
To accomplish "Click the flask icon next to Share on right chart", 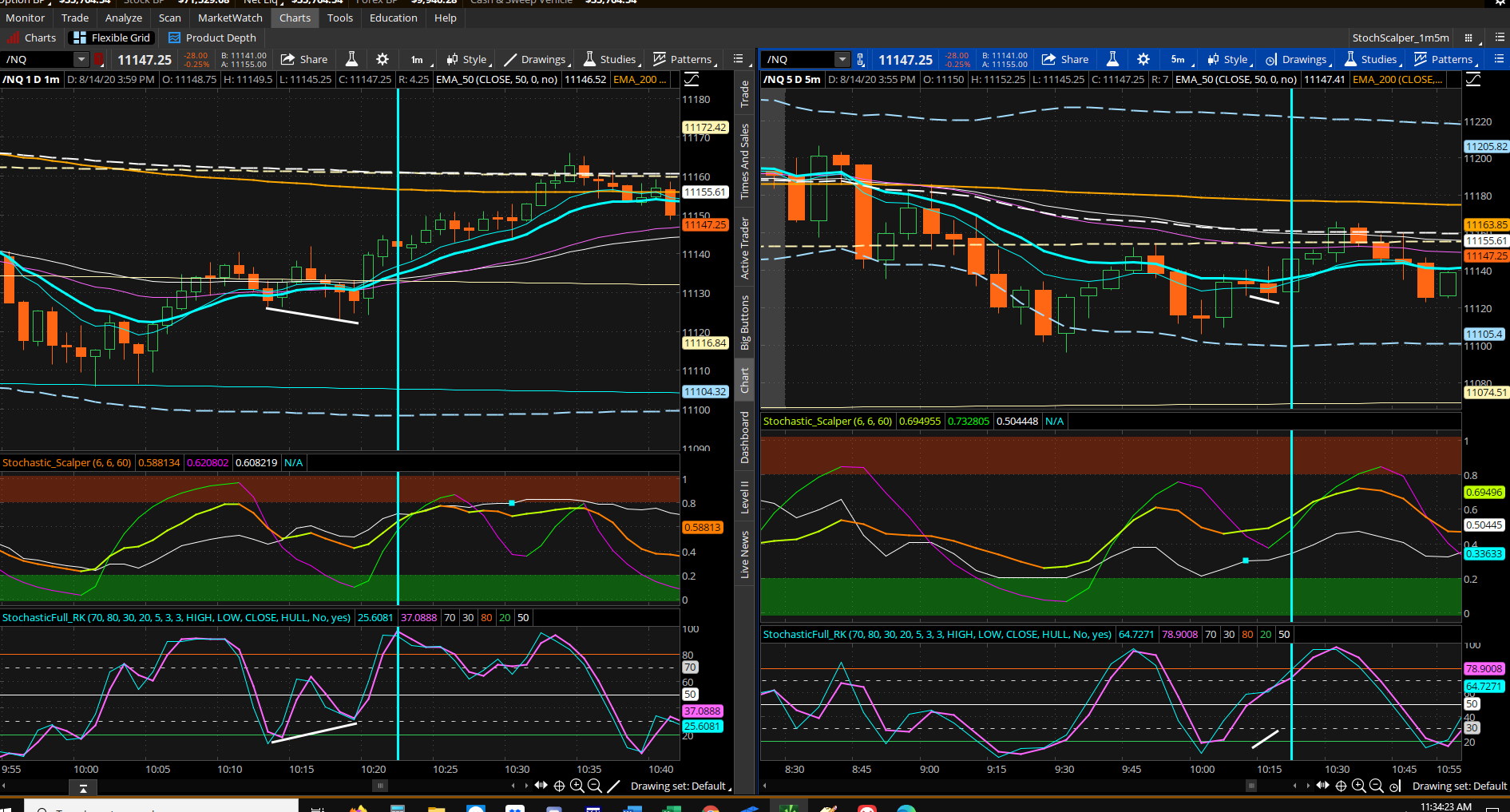I will click(1112, 59).
